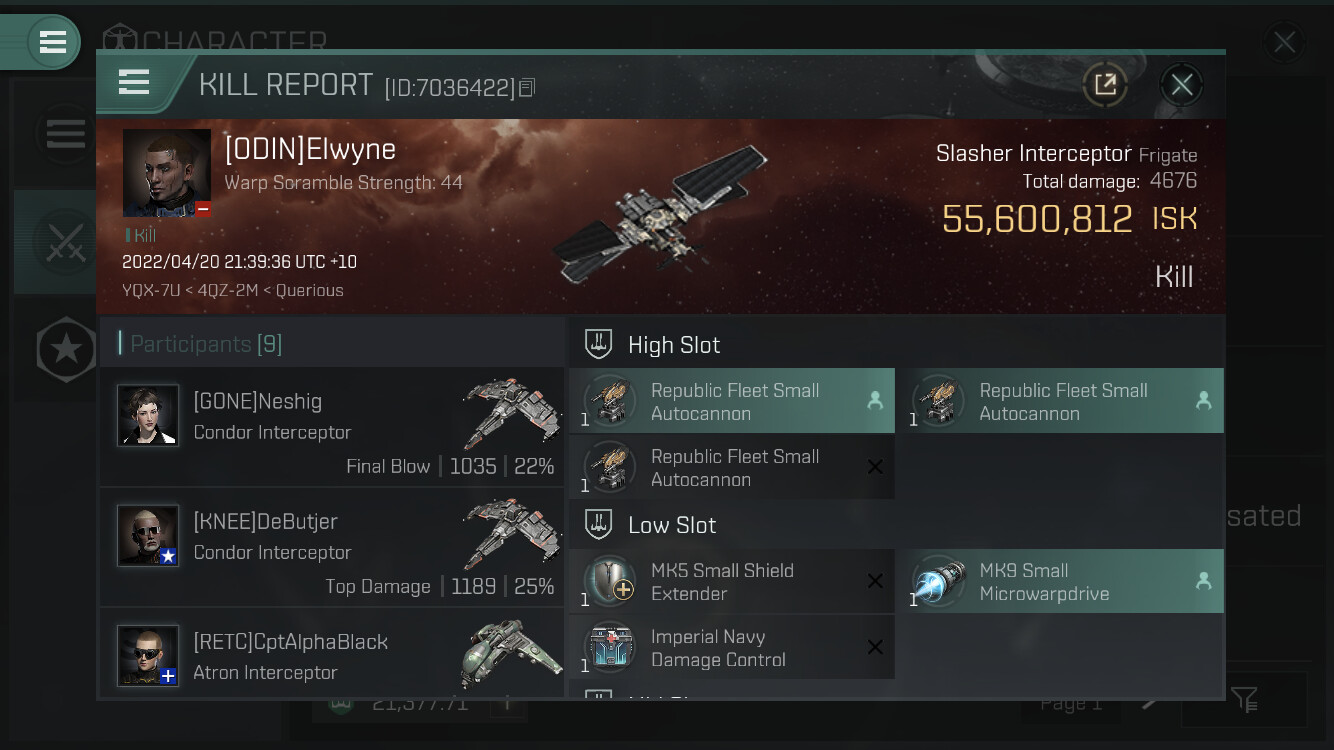Image resolution: width=1334 pixels, height=750 pixels.
Task: Select the MK5 Small Shield Extender item
Action: pos(732,582)
